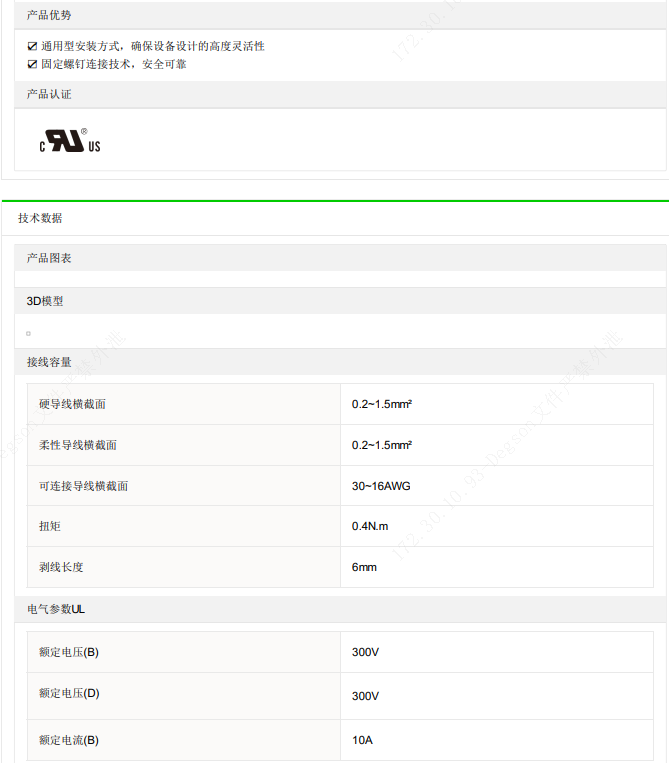Click the 技术数据 section title
This screenshot has height=763, width=669.
tap(40, 218)
